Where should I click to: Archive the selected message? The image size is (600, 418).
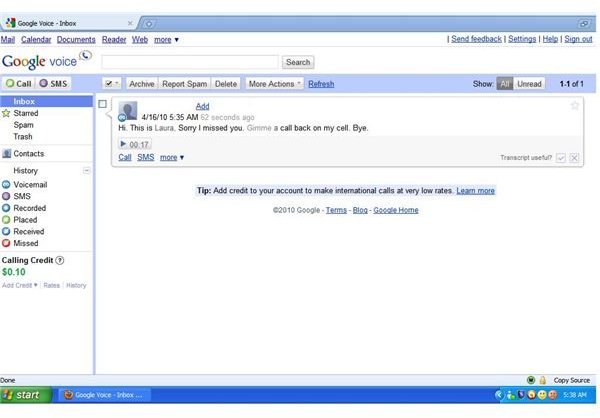pyautogui.click(x=142, y=84)
